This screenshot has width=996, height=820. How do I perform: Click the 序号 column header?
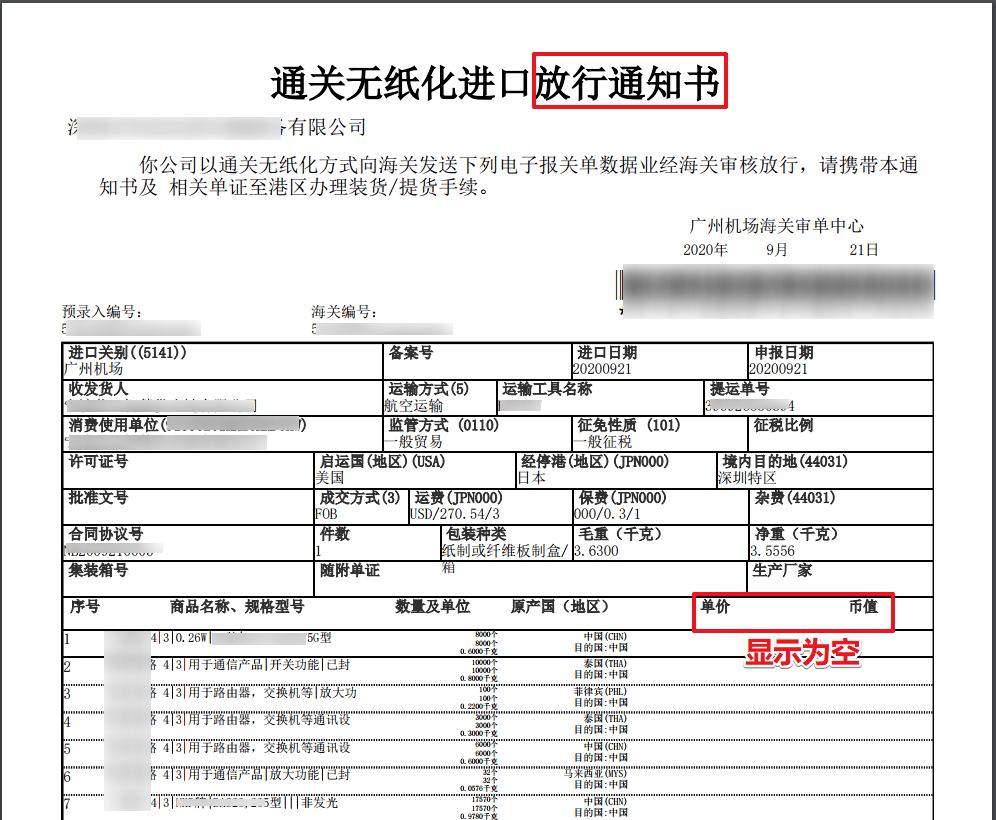tap(84, 607)
